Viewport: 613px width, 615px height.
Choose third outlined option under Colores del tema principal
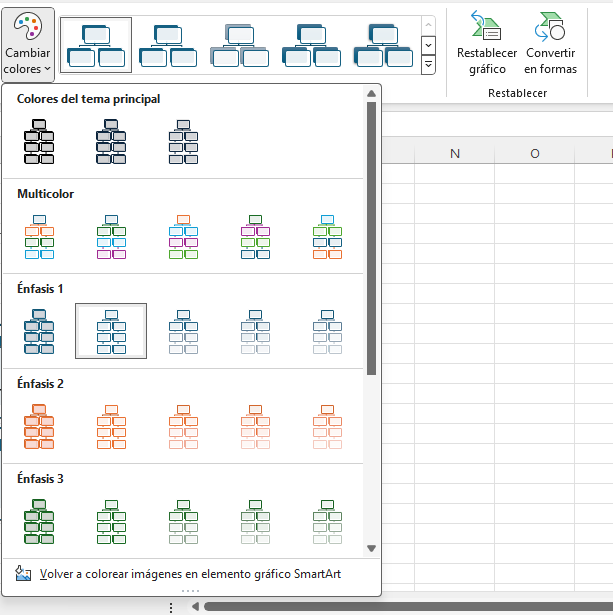point(183,141)
